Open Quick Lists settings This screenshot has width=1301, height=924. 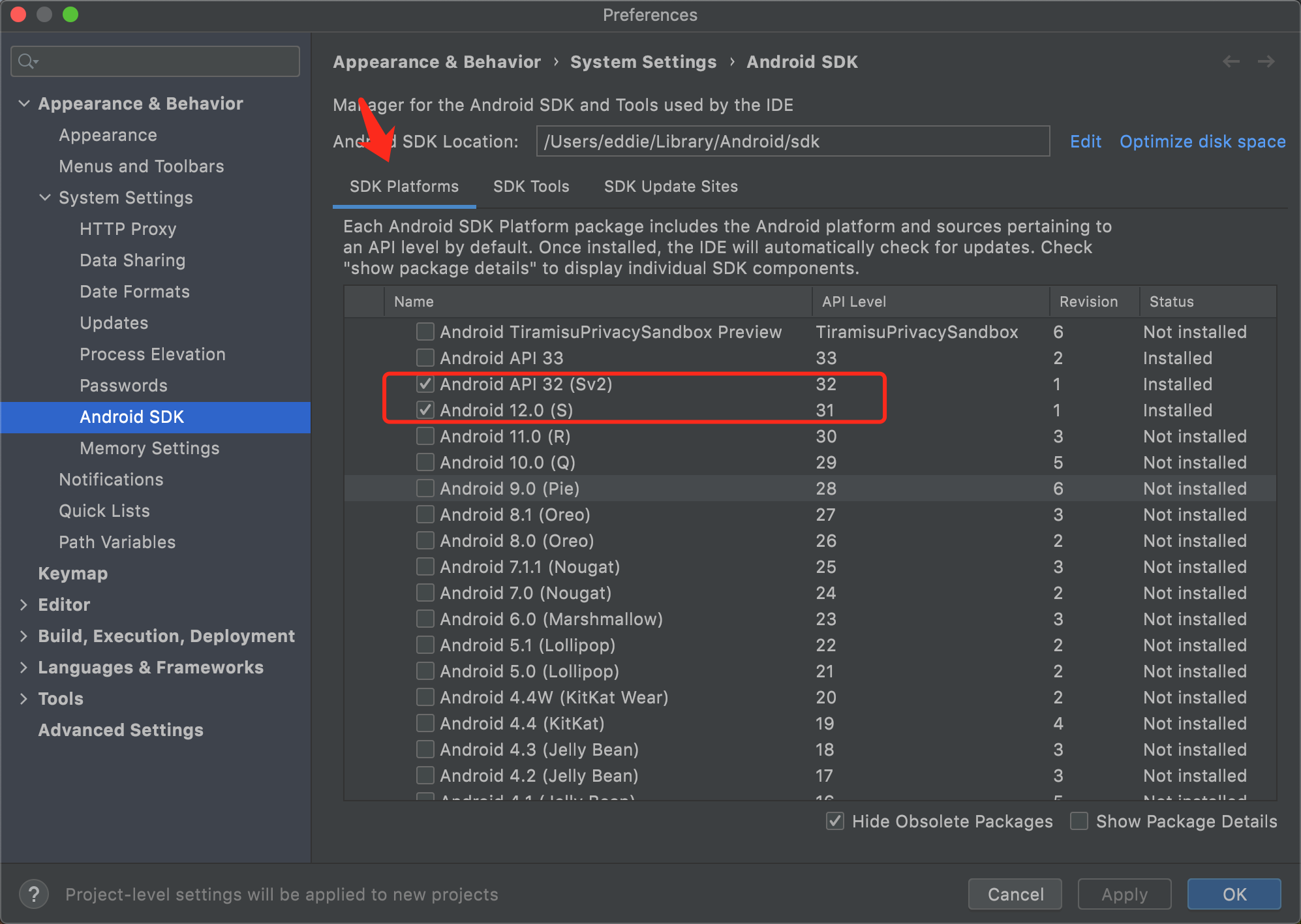[104, 510]
